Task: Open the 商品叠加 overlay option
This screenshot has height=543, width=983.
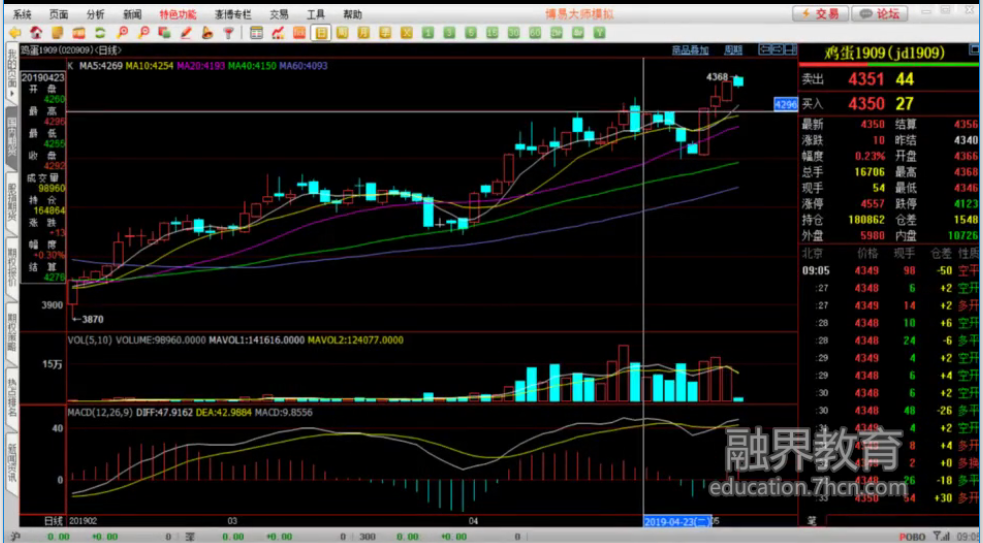Action: [690, 50]
